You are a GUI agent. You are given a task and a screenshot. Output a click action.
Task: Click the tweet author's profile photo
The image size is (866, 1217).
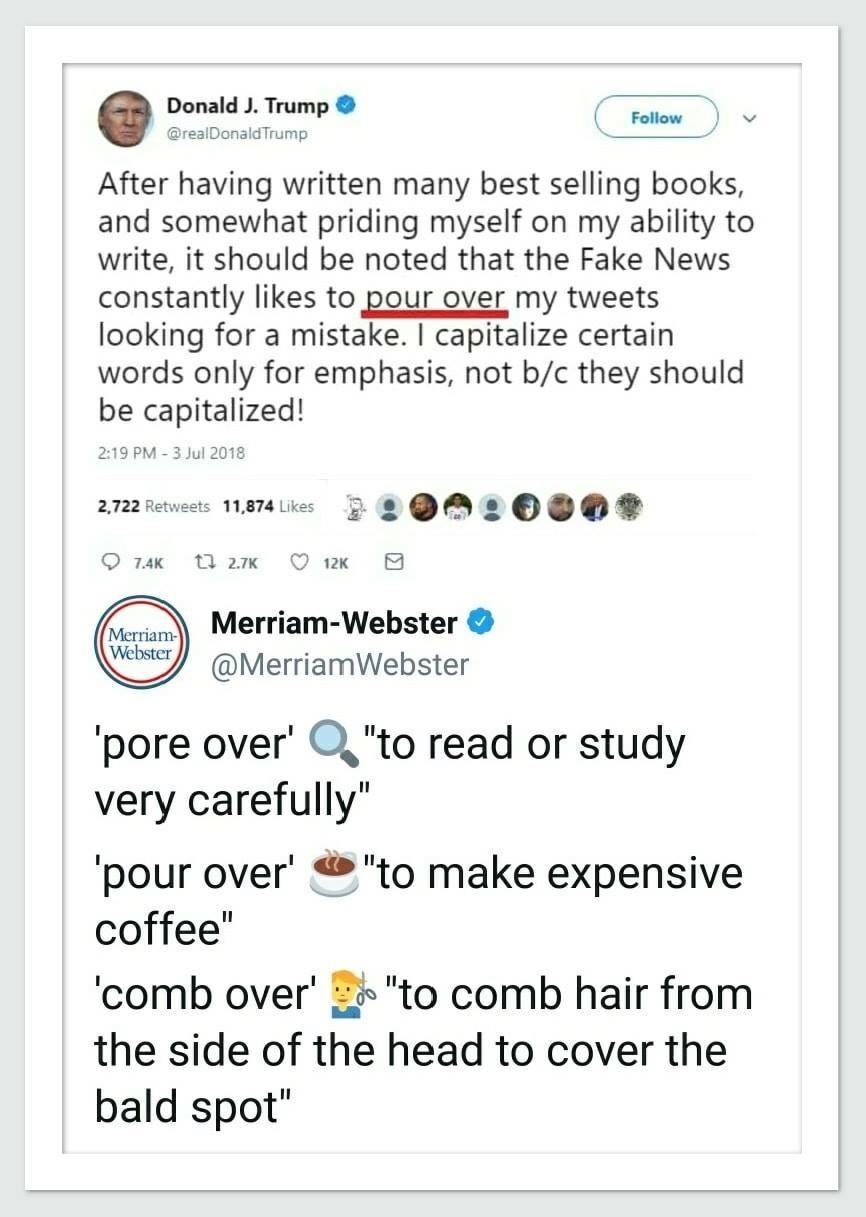point(122,118)
